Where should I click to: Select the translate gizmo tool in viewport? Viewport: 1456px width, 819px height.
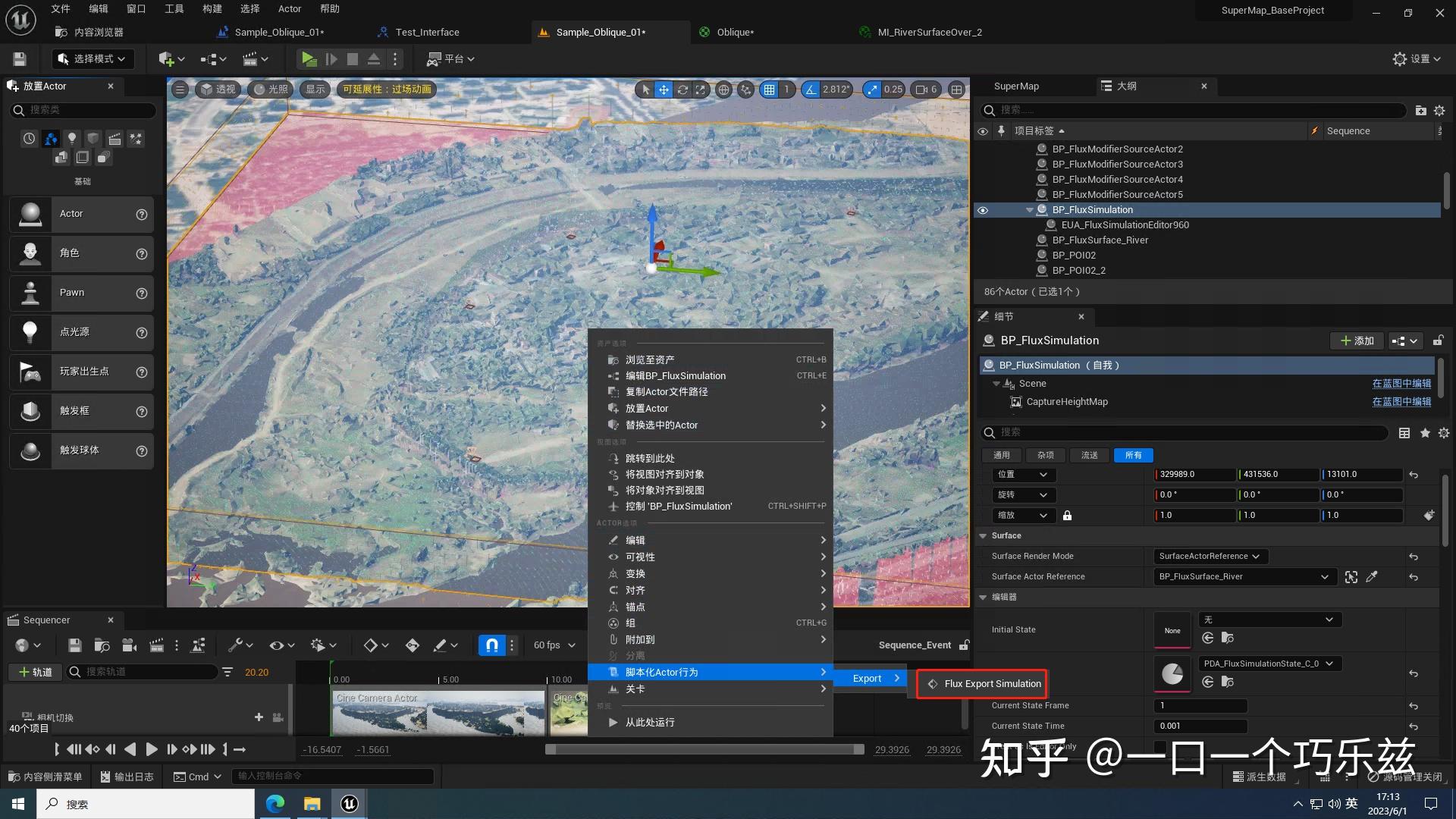click(664, 89)
